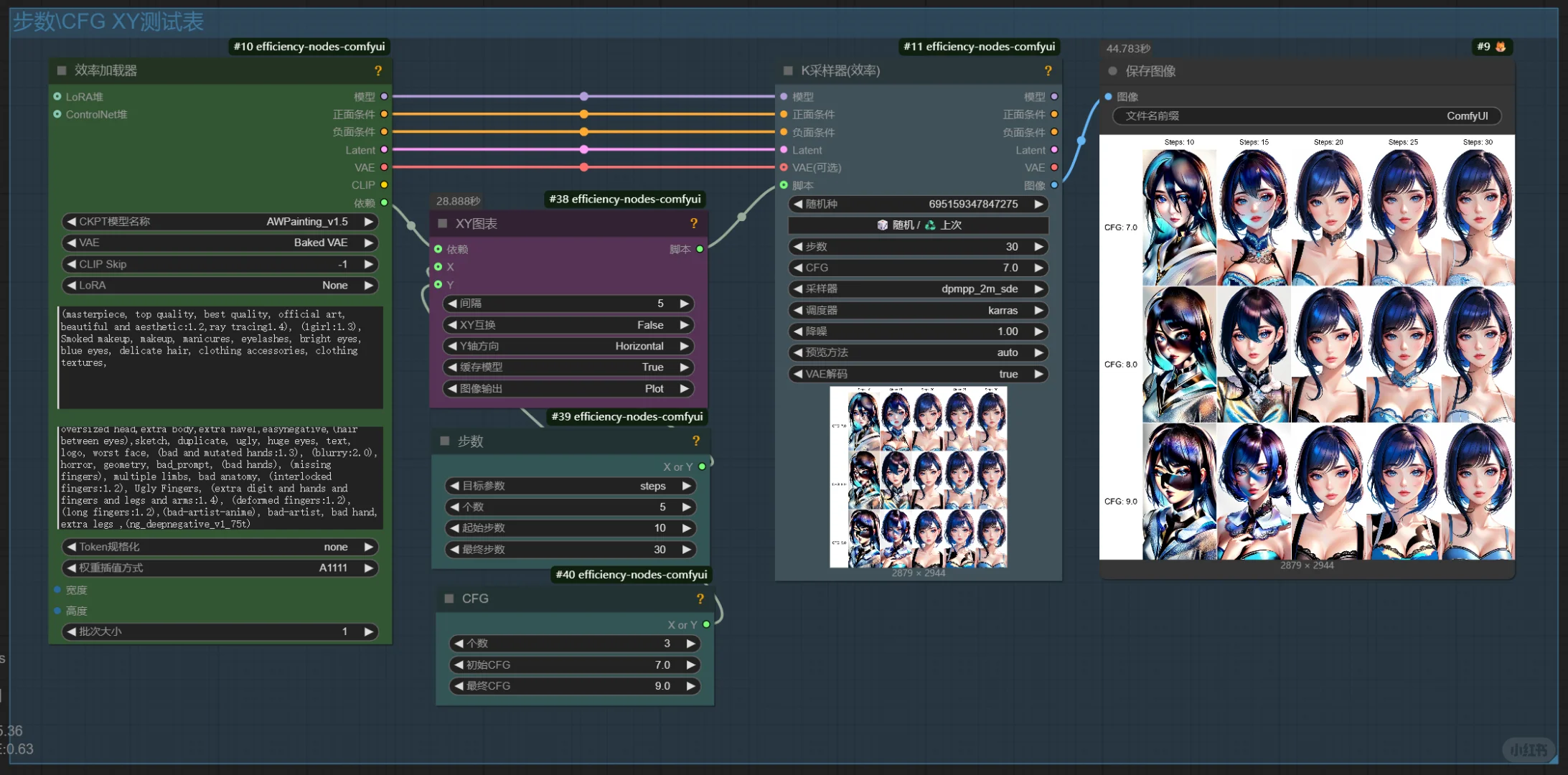The width and height of the screenshot is (1568, 775).
Task: Click the question mark on 效率加载器 node
Action: [378, 71]
